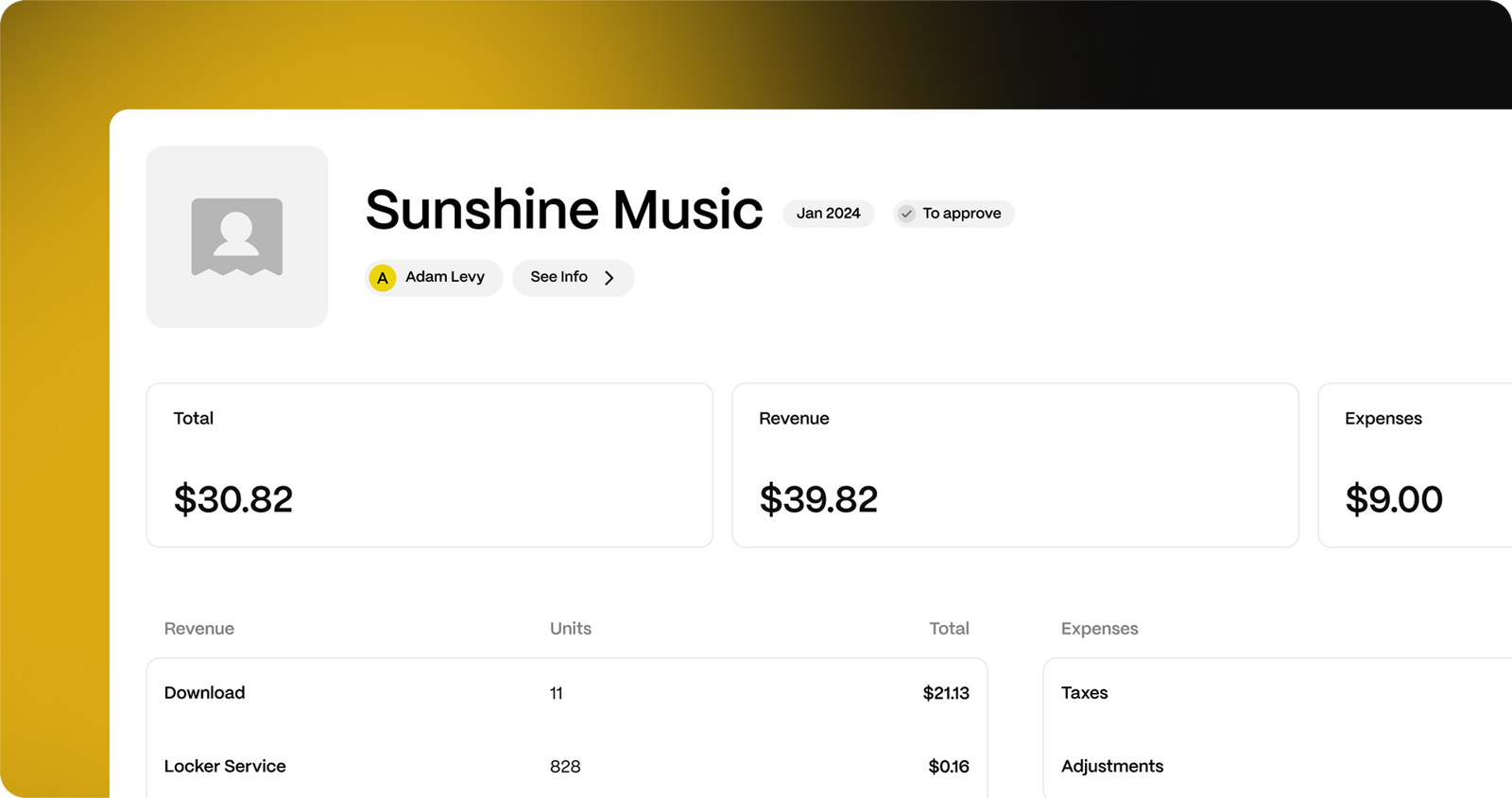Open the See Info button
The width and height of the screenshot is (1512, 798).
click(572, 278)
